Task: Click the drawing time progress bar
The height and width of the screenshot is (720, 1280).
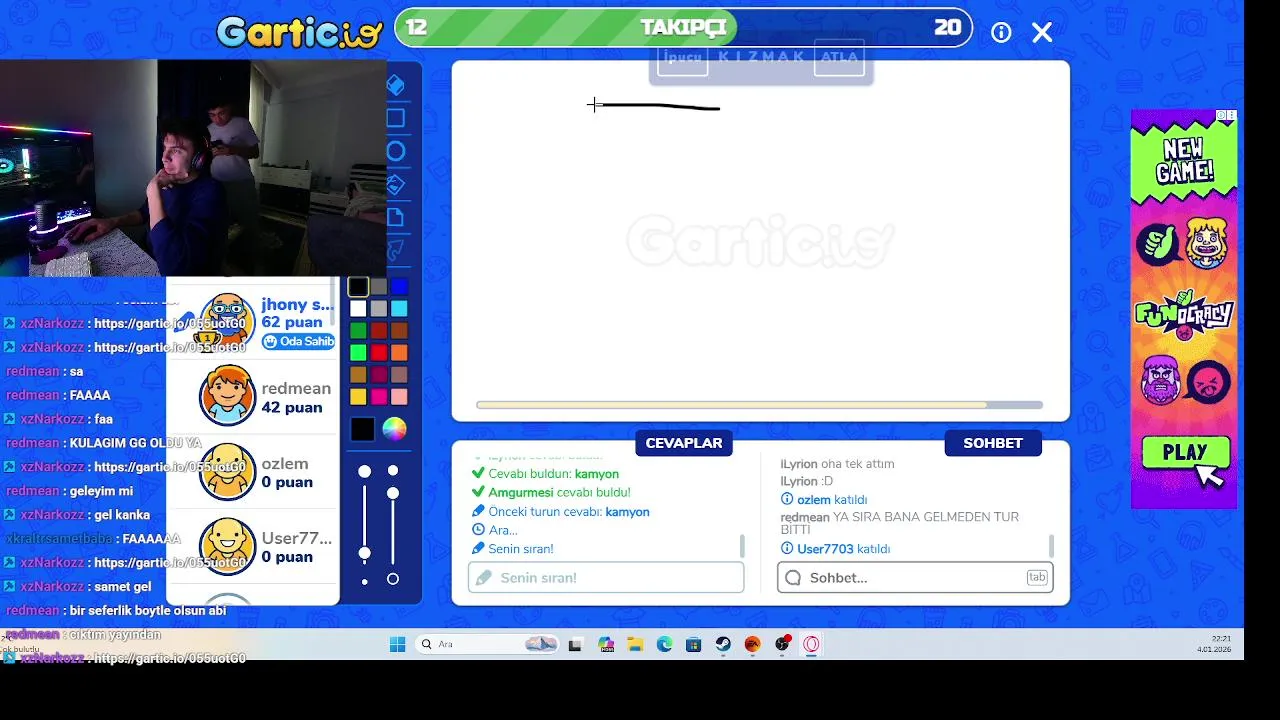Action: point(760,405)
